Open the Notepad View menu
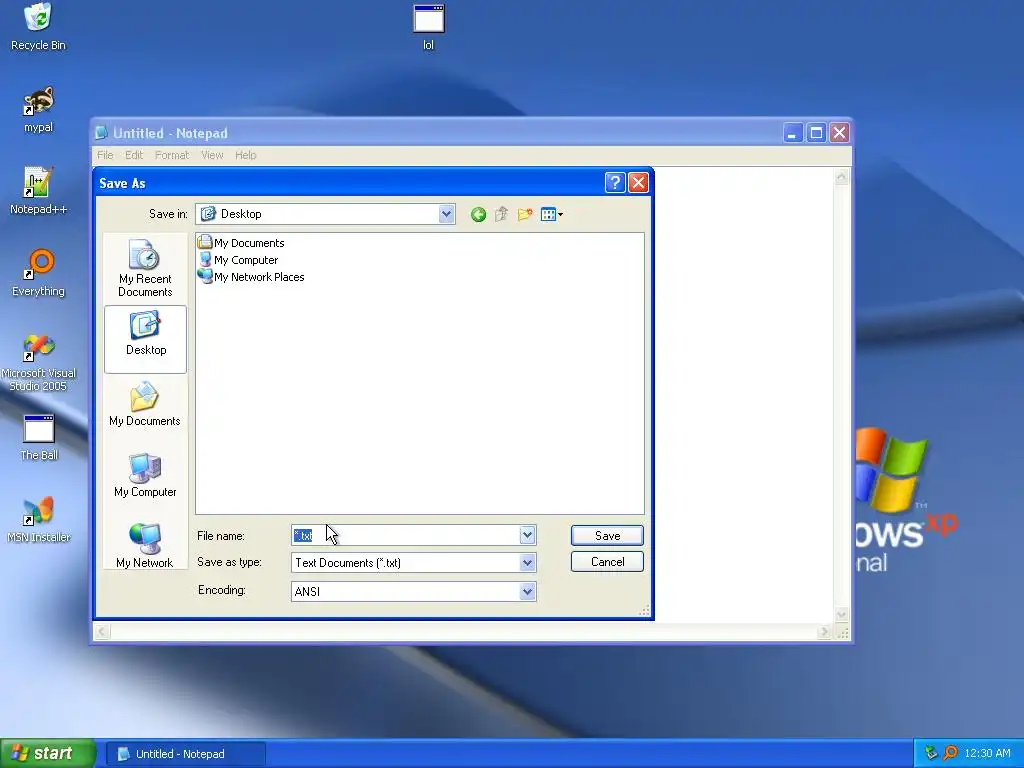This screenshot has width=1024, height=768. tap(212, 155)
